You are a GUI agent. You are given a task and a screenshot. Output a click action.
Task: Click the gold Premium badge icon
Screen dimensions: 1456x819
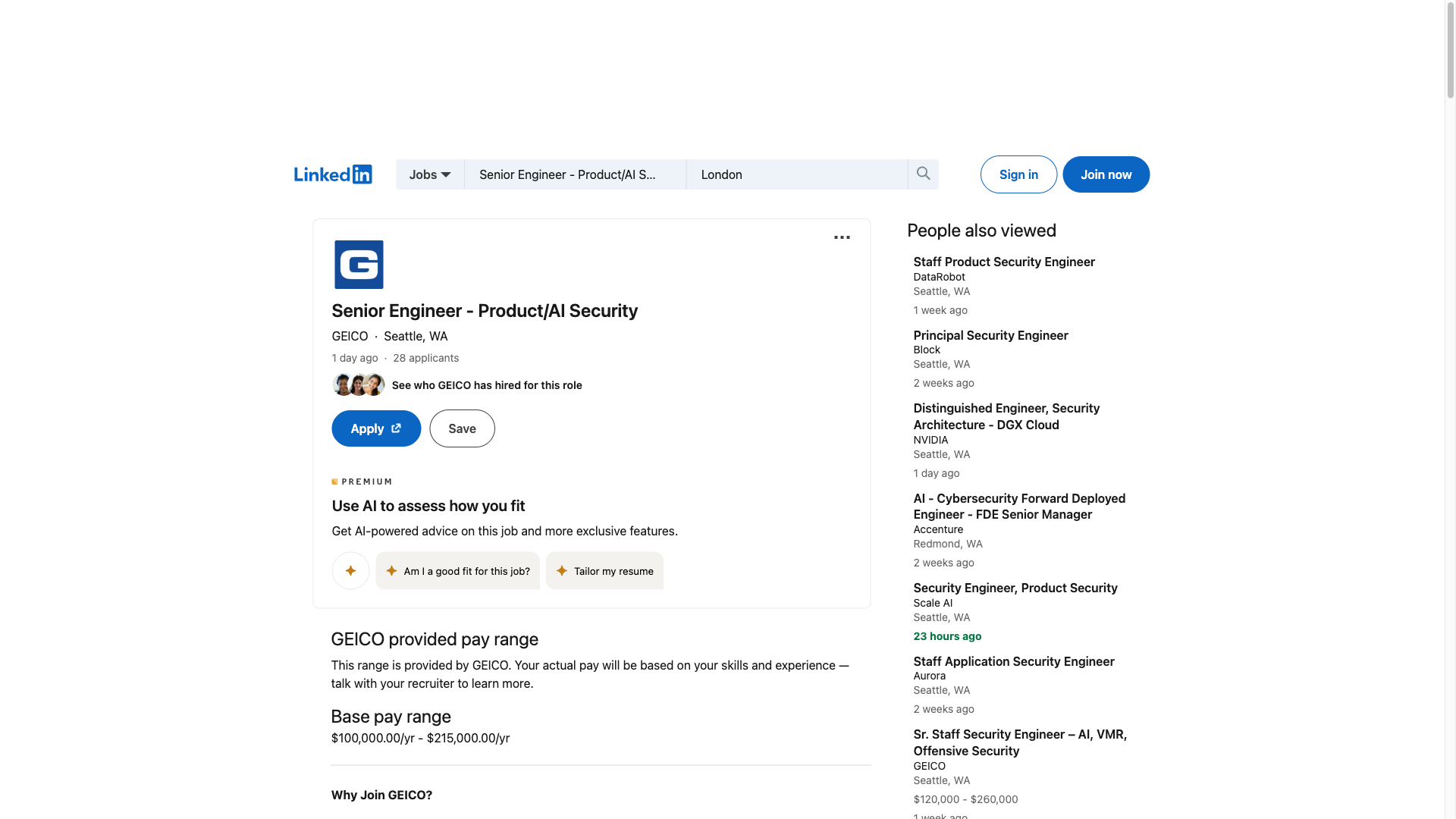(334, 482)
